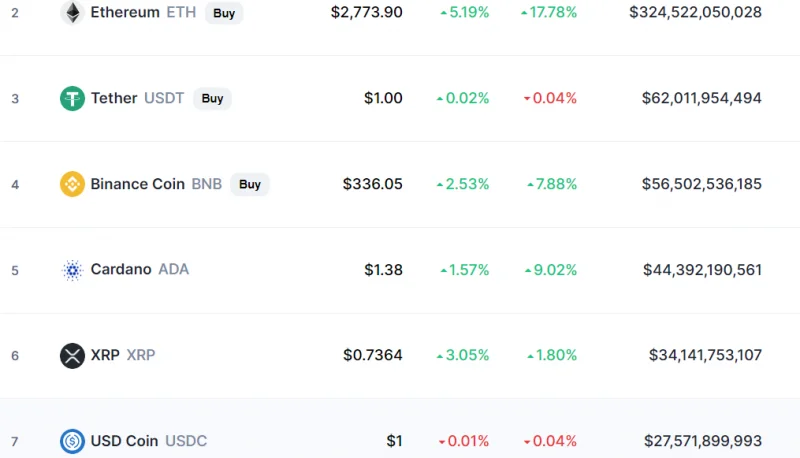This screenshot has height=458, width=800.
Task: Open the USD Coin name link
Action: point(124,441)
